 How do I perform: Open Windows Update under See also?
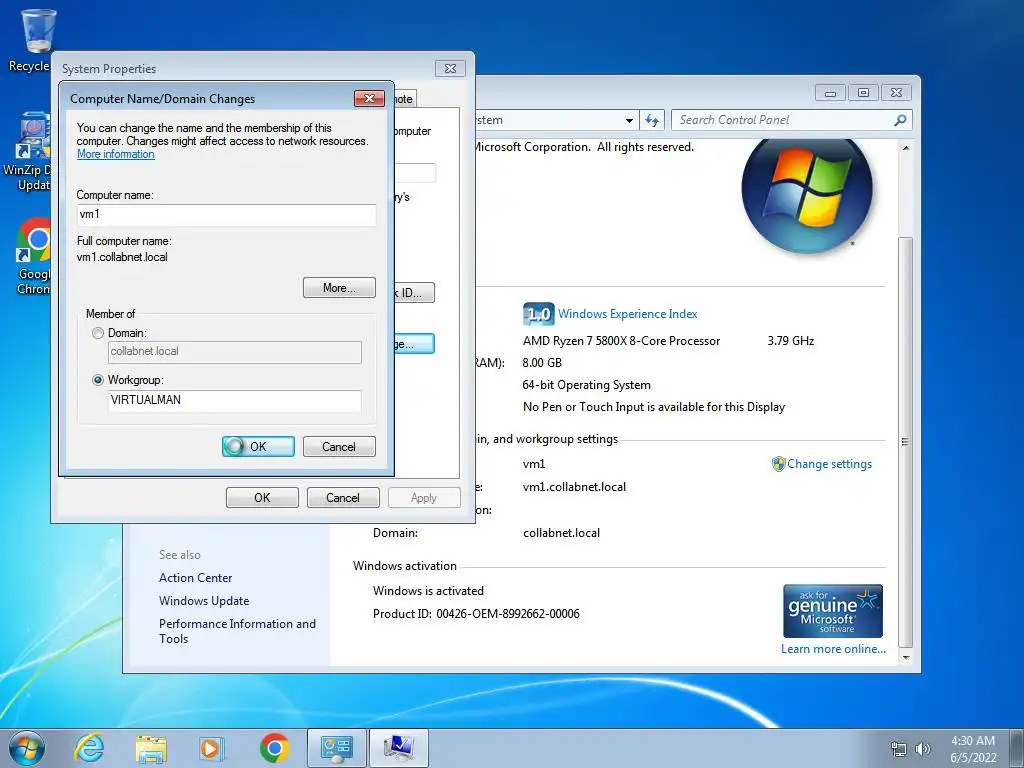click(204, 601)
